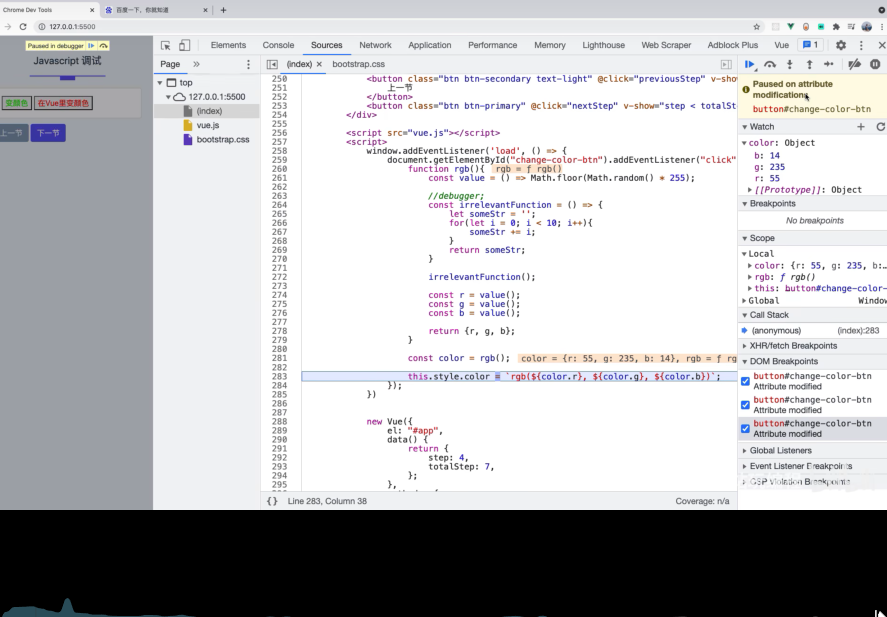Open DevTools settings gear
This screenshot has width=887, height=617.
(x=841, y=45)
